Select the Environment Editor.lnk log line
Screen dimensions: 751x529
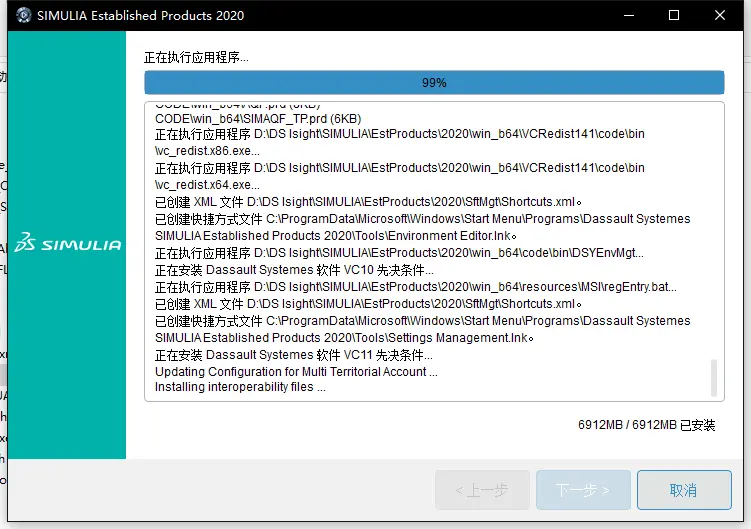pos(336,236)
